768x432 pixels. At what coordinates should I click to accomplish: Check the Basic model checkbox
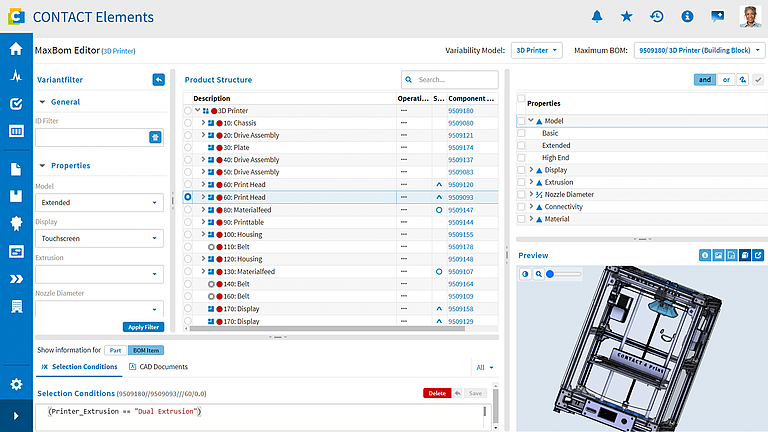[521, 133]
